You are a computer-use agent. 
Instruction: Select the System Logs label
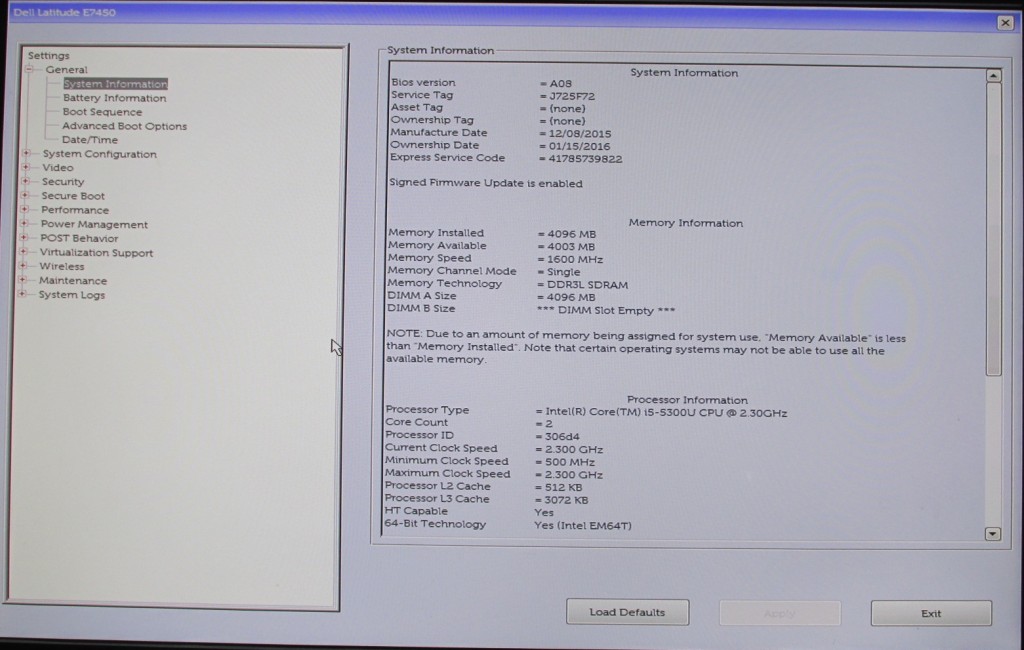[x=71, y=295]
